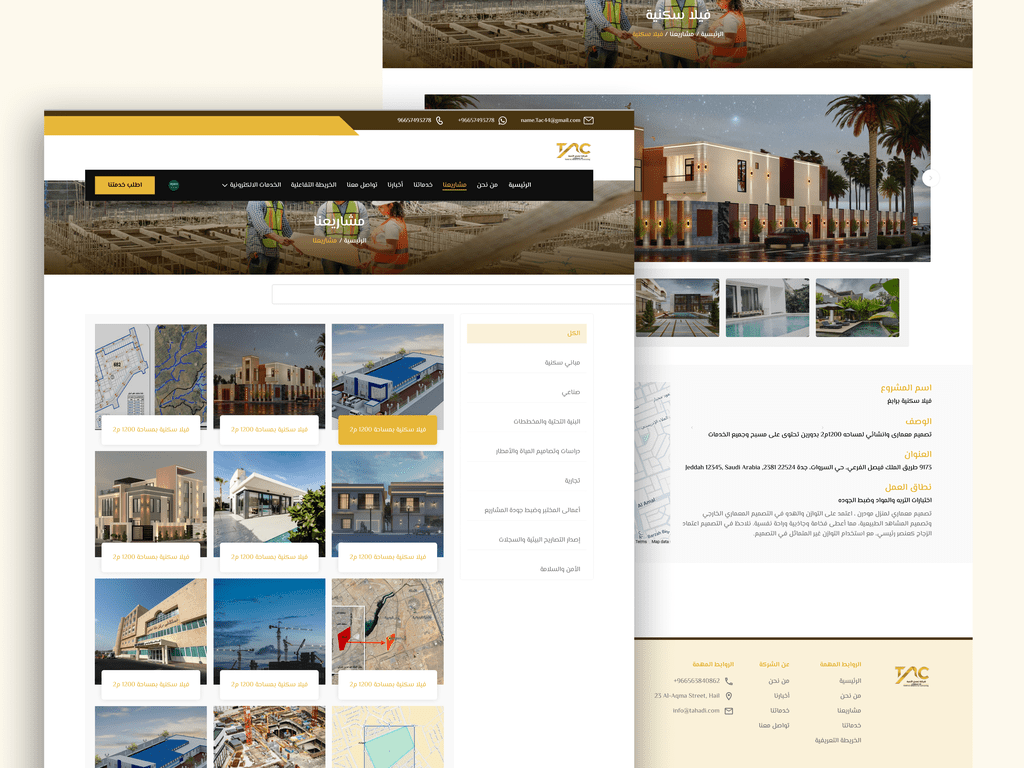
Task: Click the TAC logo in the footer
Action: click(x=912, y=675)
